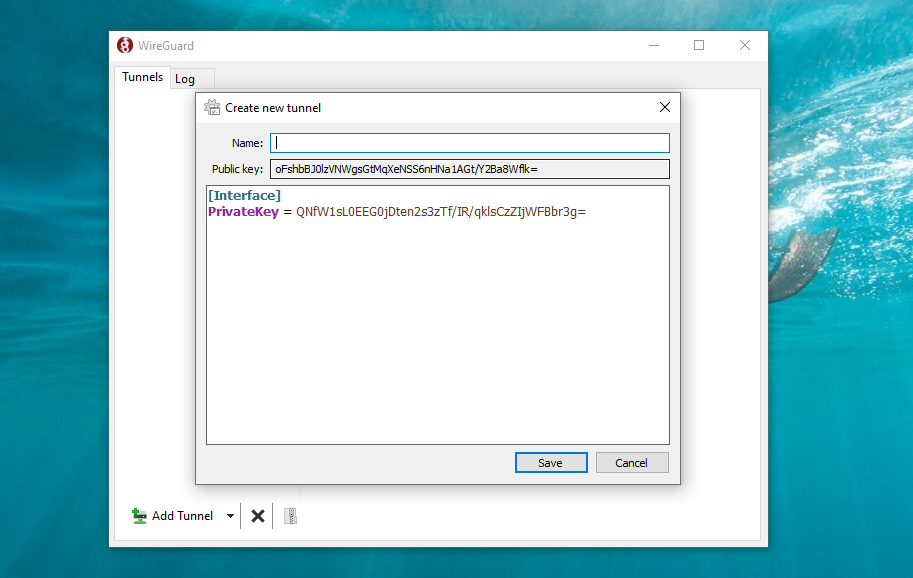Click the Create new tunnel dialog icon
913x578 pixels.
coord(212,107)
